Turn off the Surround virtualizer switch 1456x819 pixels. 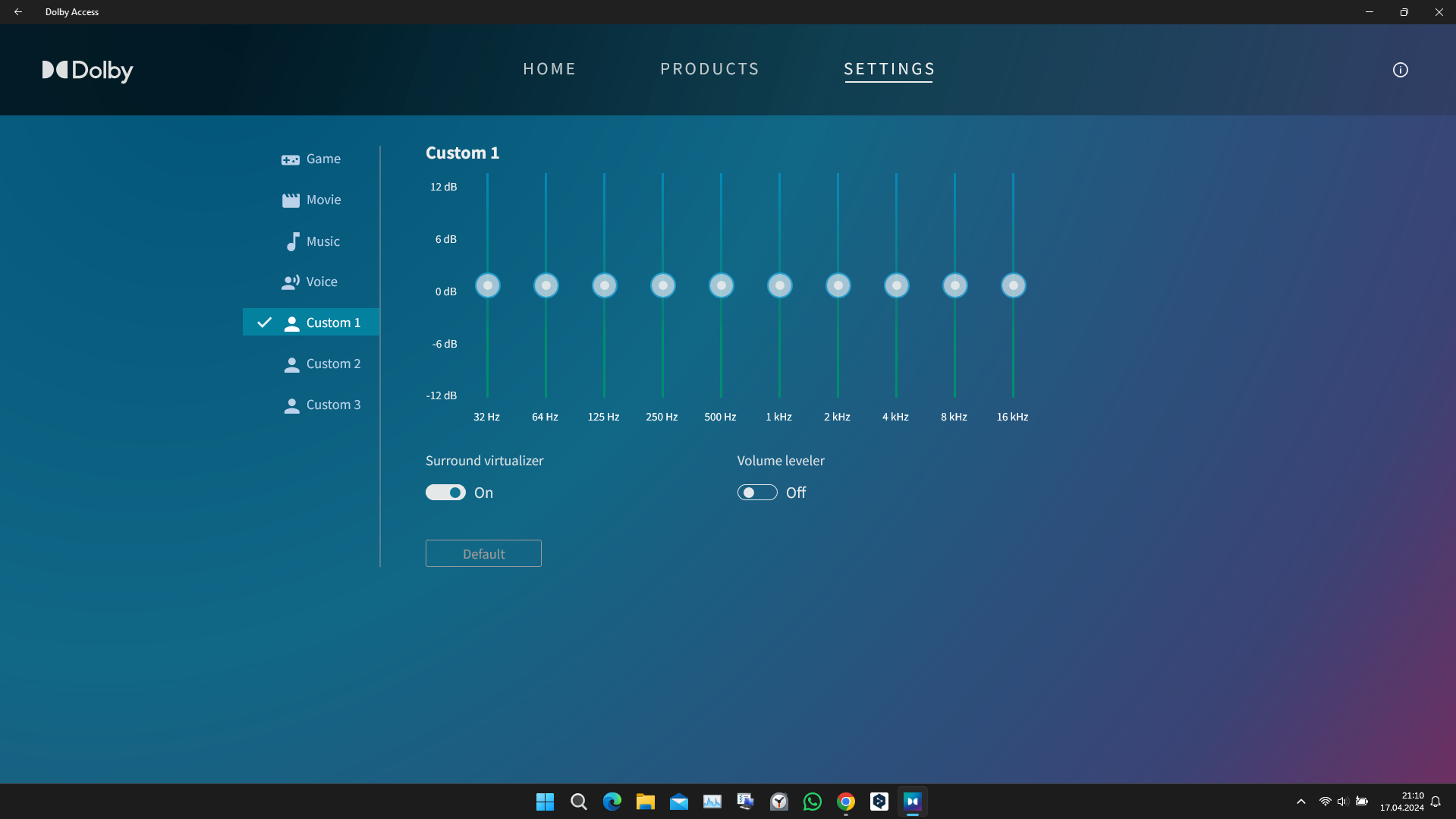(445, 493)
